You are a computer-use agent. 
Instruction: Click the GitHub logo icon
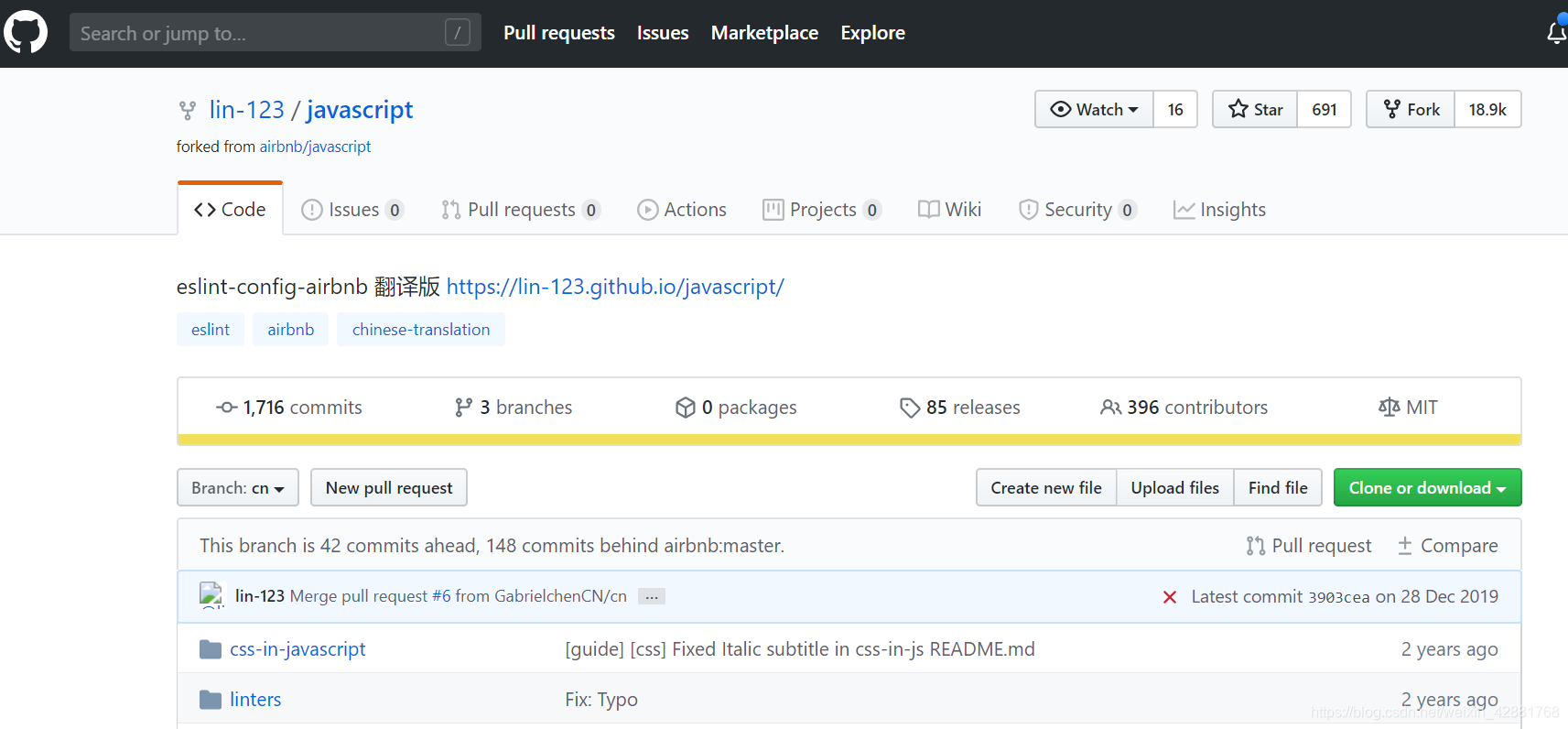click(x=26, y=32)
